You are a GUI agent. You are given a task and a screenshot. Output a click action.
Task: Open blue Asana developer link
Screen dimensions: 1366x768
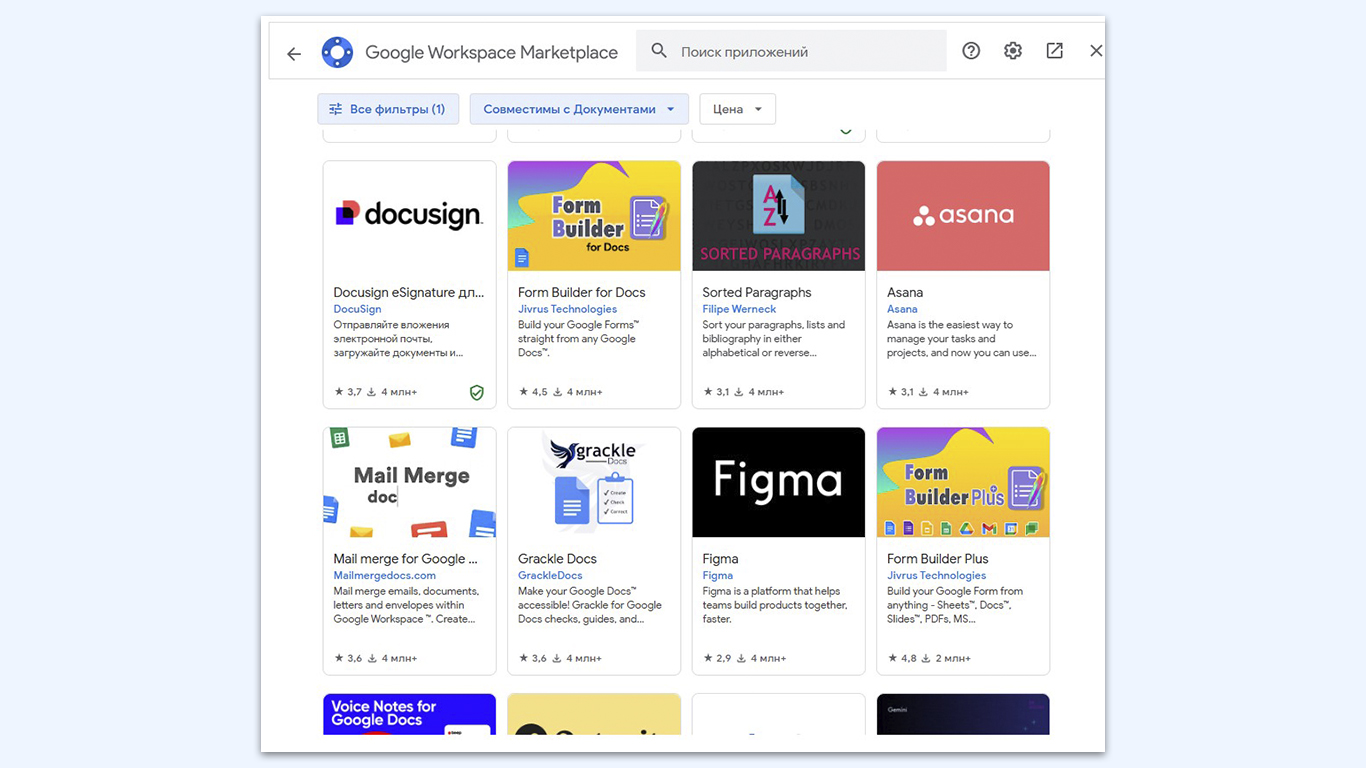901,309
